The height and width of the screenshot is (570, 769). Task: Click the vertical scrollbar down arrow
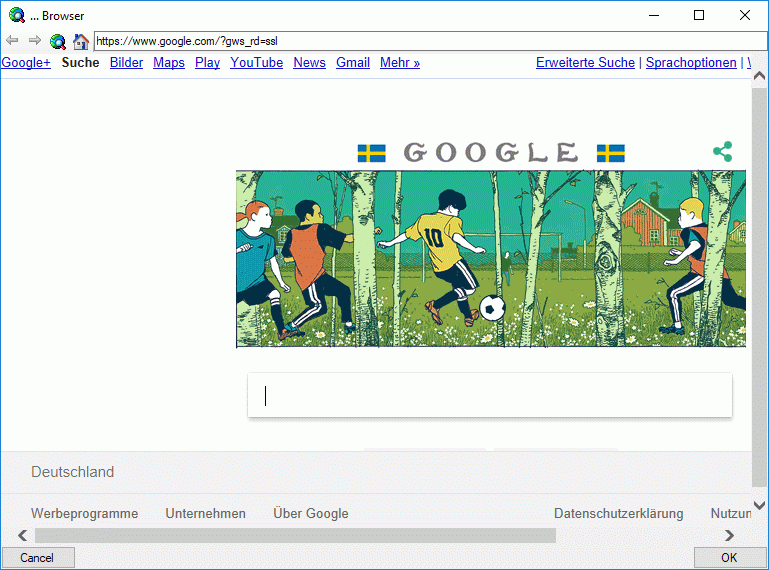click(759, 505)
